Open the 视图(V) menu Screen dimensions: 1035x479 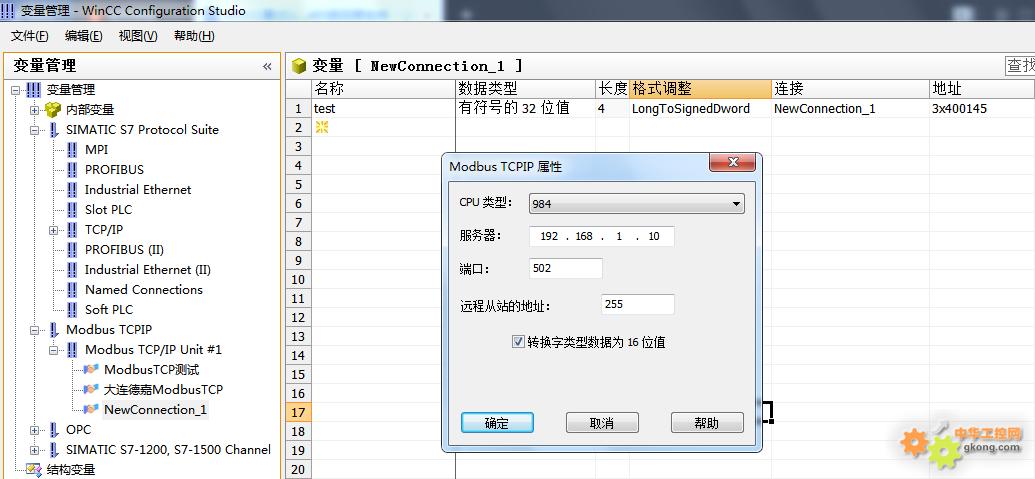[138, 36]
